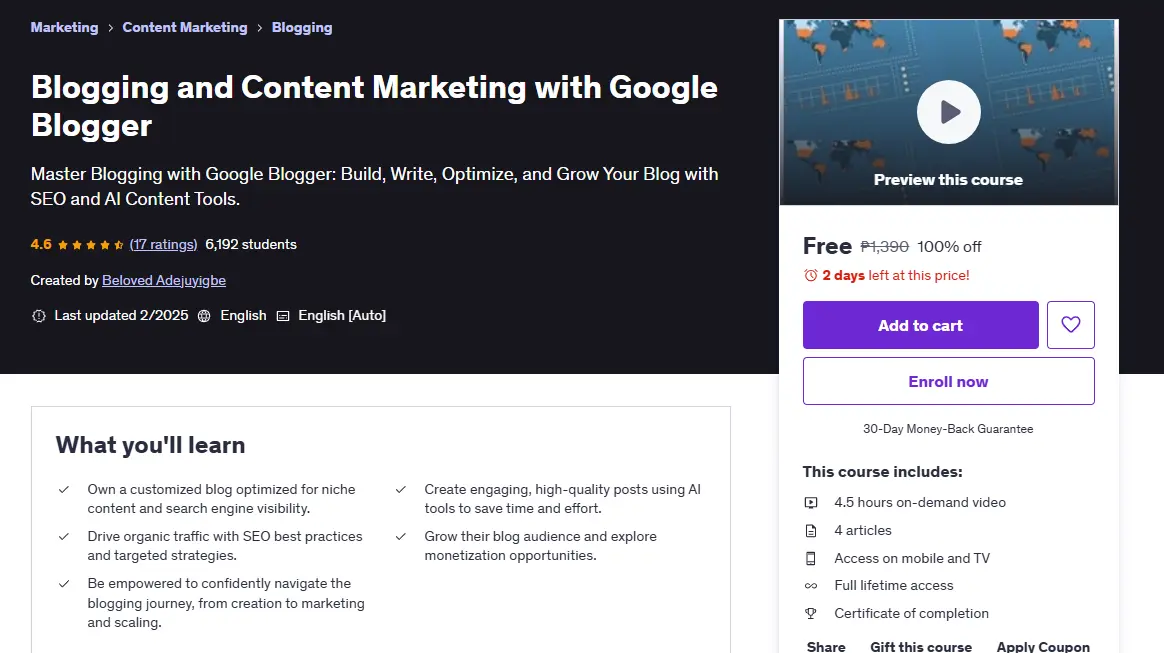The width and height of the screenshot is (1164, 653).
Task: Click the 'Free' price label
Action: [827, 246]
